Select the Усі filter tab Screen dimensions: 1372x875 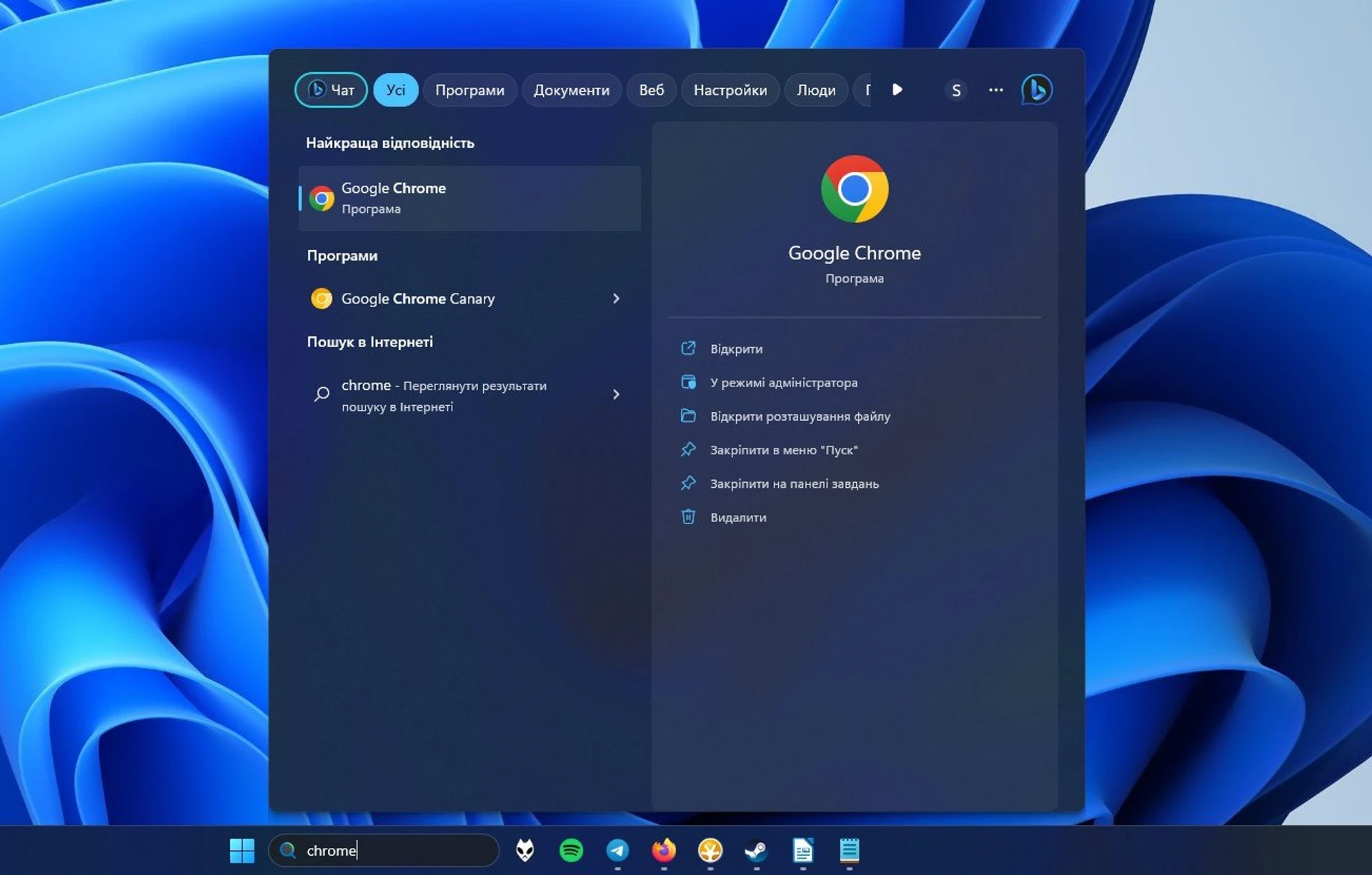(395, 90)
